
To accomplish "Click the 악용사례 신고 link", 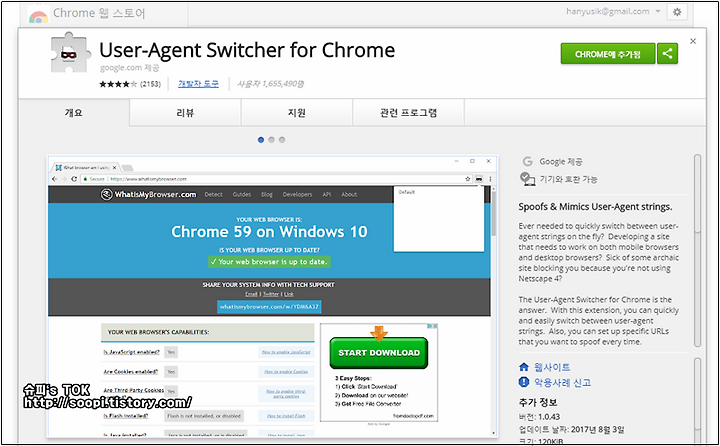I will (x=562, y=382).
